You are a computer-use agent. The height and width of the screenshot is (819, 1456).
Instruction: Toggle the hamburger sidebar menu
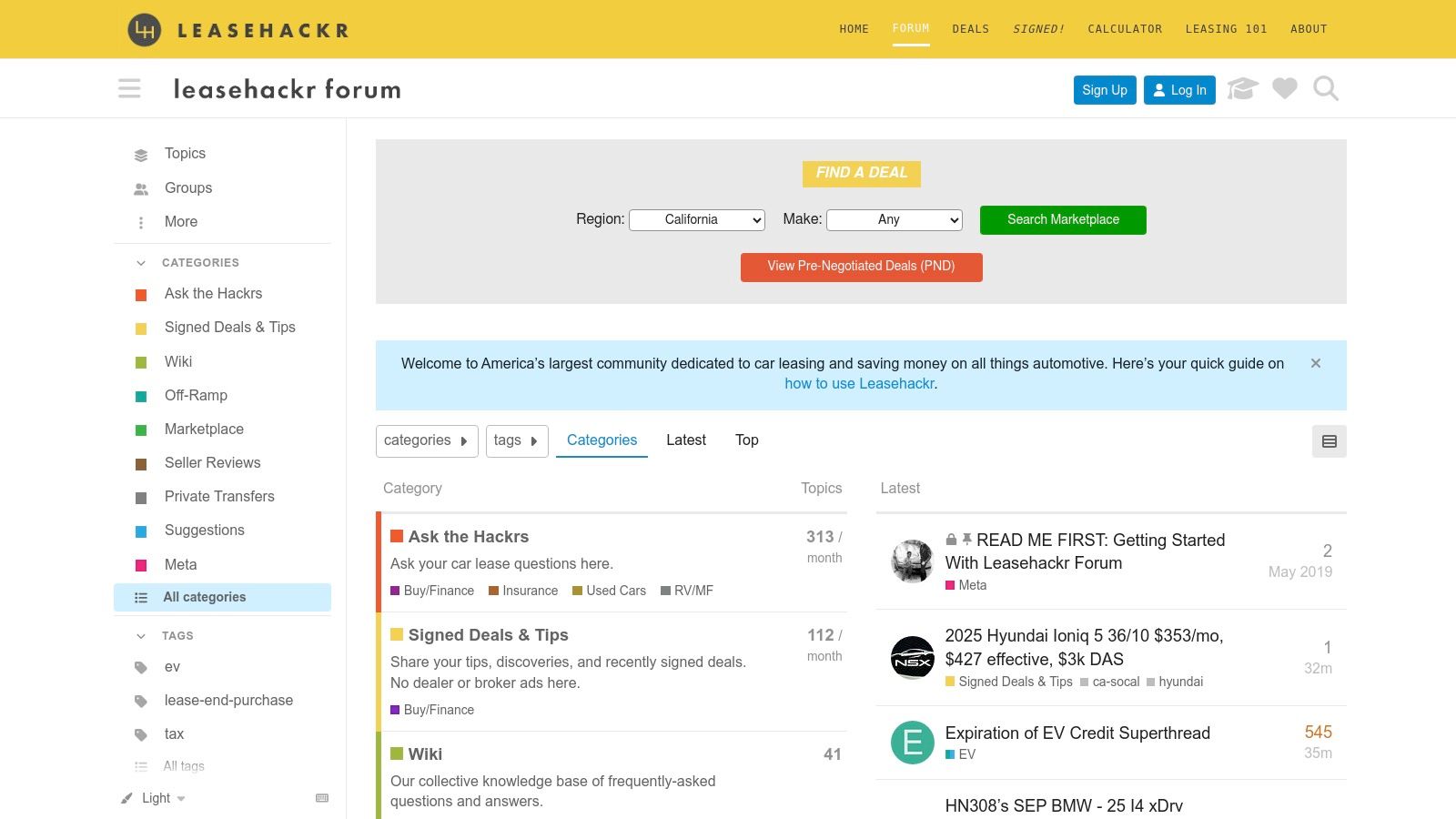pyautogui.click(x=129, y=88)
